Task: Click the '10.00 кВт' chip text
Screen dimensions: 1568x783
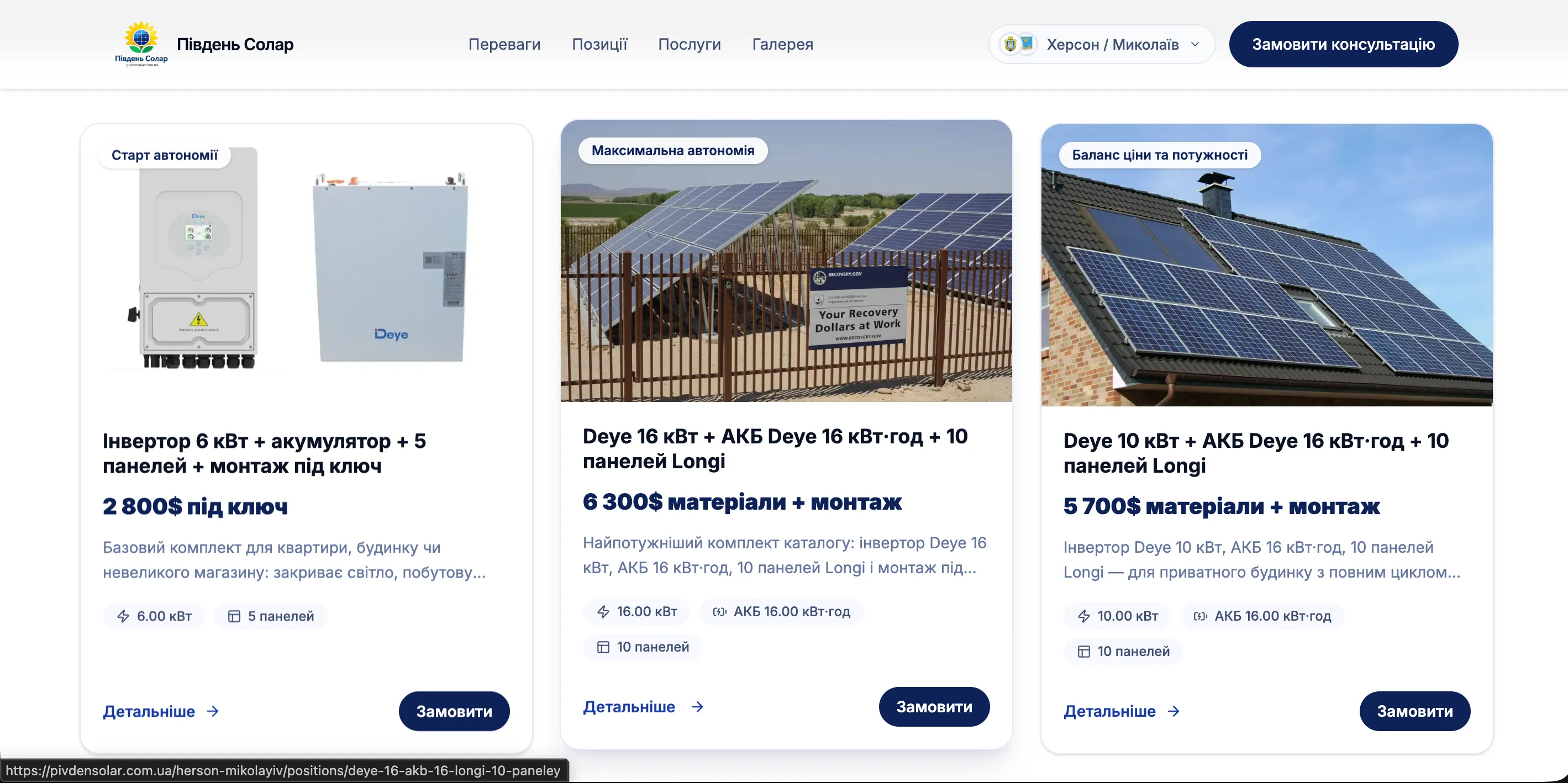Action: click(x=1128, y=616)
